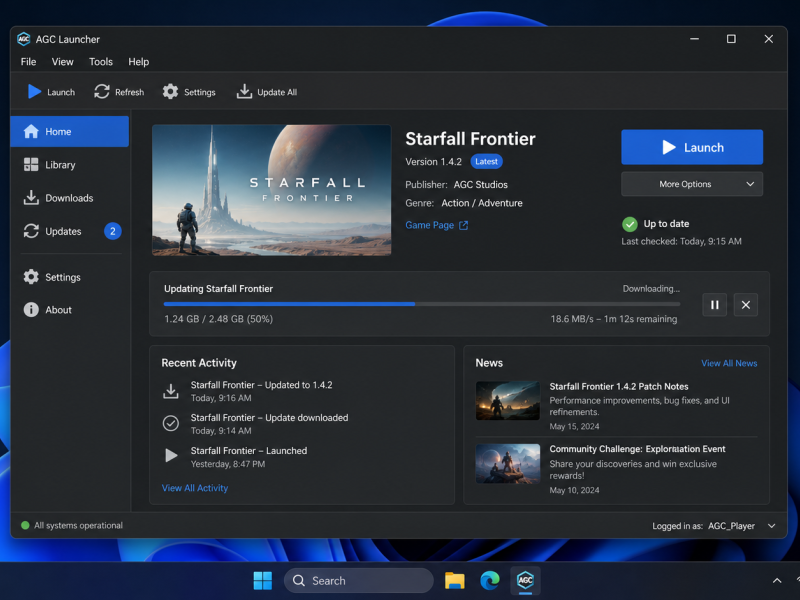Click the 'Action / Adventure' genre text
Viewport: 800px width, 600px height.
482,203
